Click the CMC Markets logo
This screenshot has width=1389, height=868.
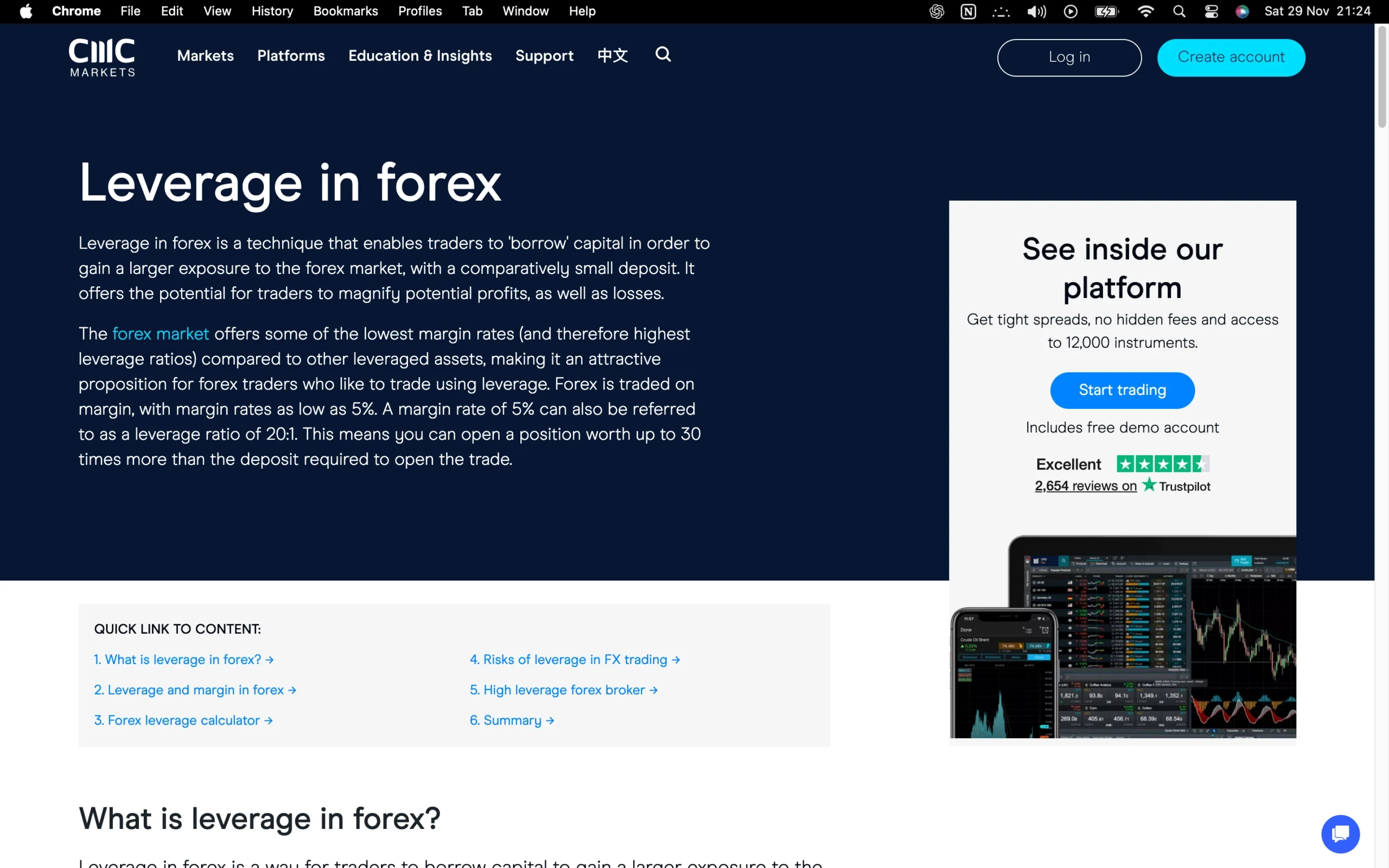[x=102, y=57]
